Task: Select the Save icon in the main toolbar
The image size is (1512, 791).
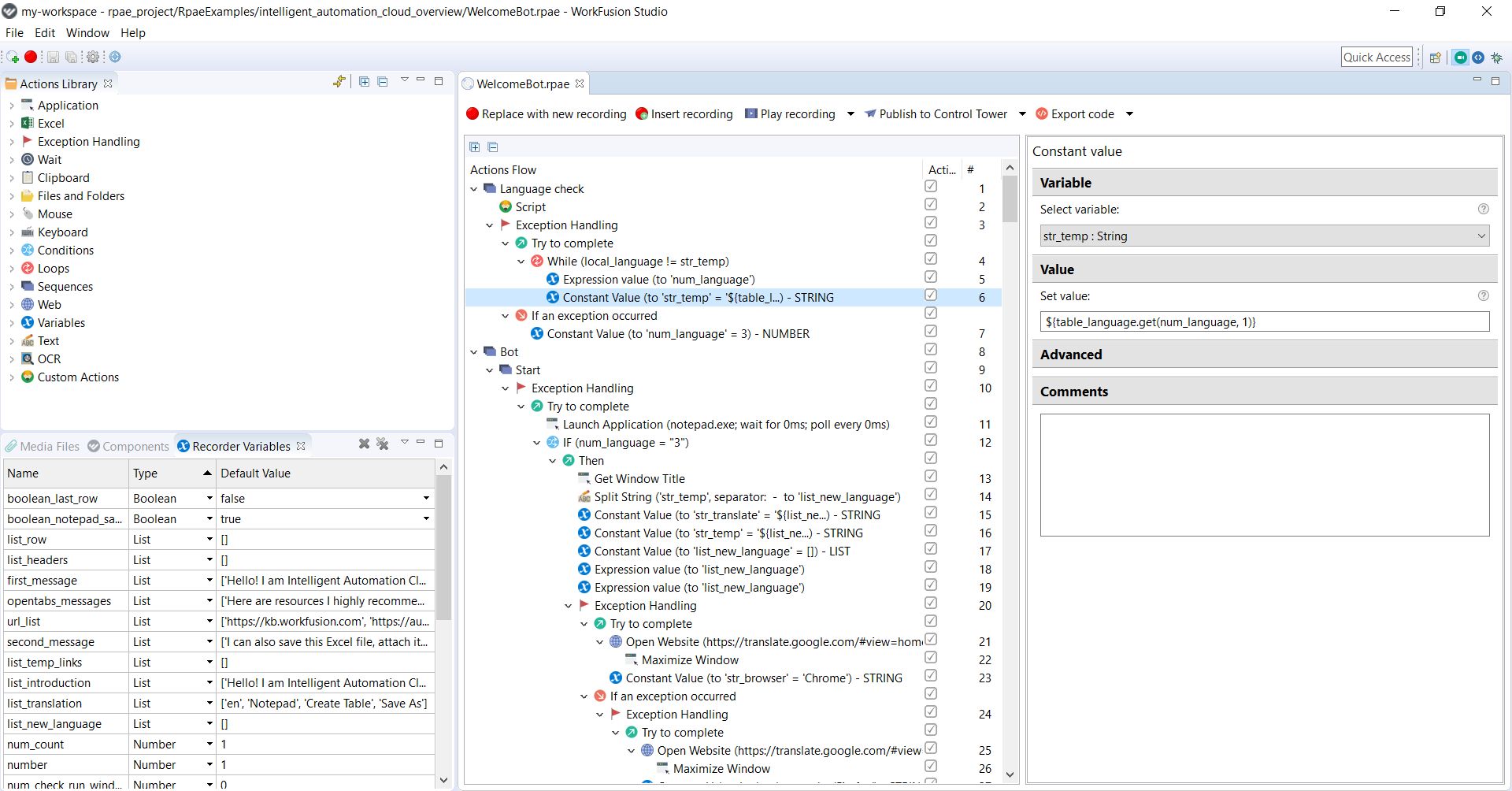Action: 53,57
